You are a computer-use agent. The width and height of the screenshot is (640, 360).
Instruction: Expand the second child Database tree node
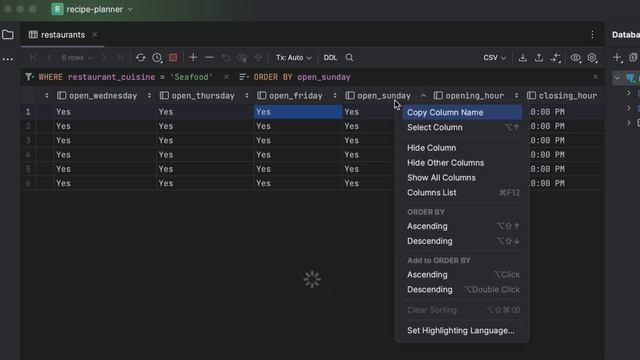(x=629, y=108)
